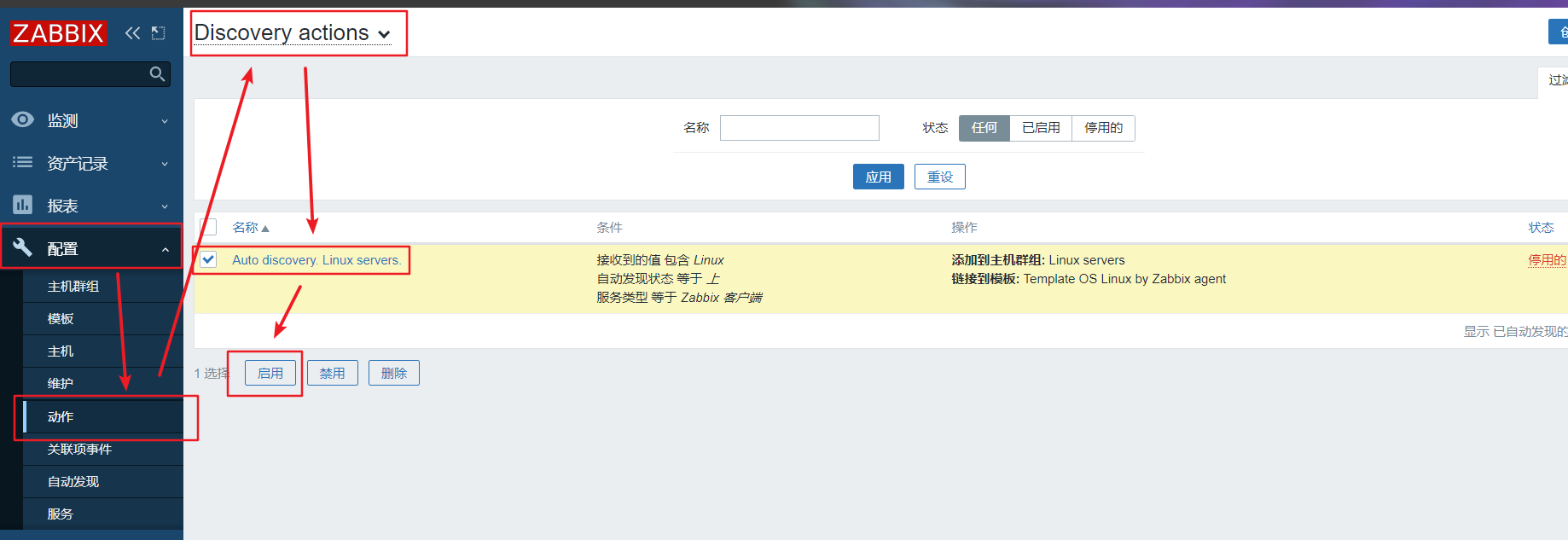The width and height of the screenshot is (1568, 540).
Task: Open the Discovery actions dropdown
Action: click(292, 33)
